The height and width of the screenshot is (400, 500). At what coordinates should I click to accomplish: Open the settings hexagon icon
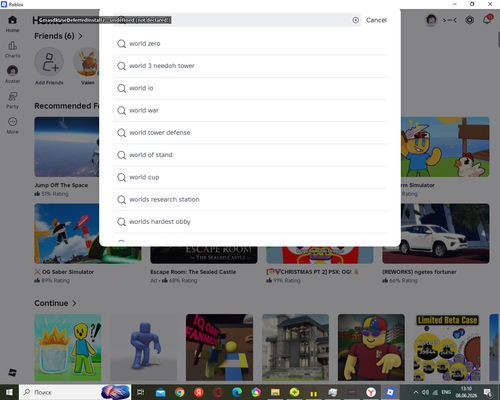point(469,20)
